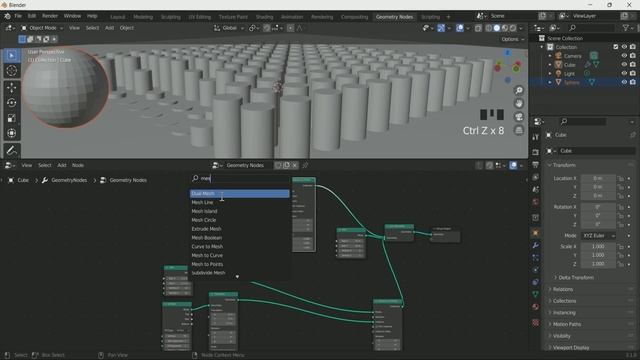Open the Output properties tab icon

point(536,164)
